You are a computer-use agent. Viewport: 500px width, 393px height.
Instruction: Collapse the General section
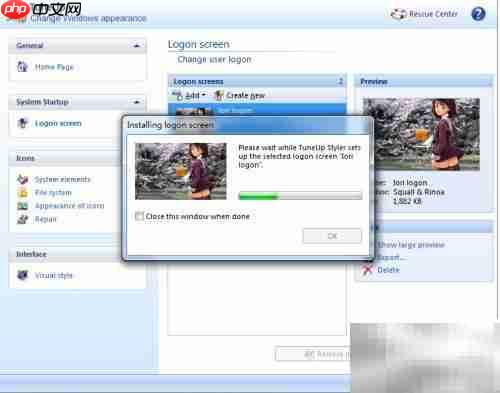pos(137,45)
